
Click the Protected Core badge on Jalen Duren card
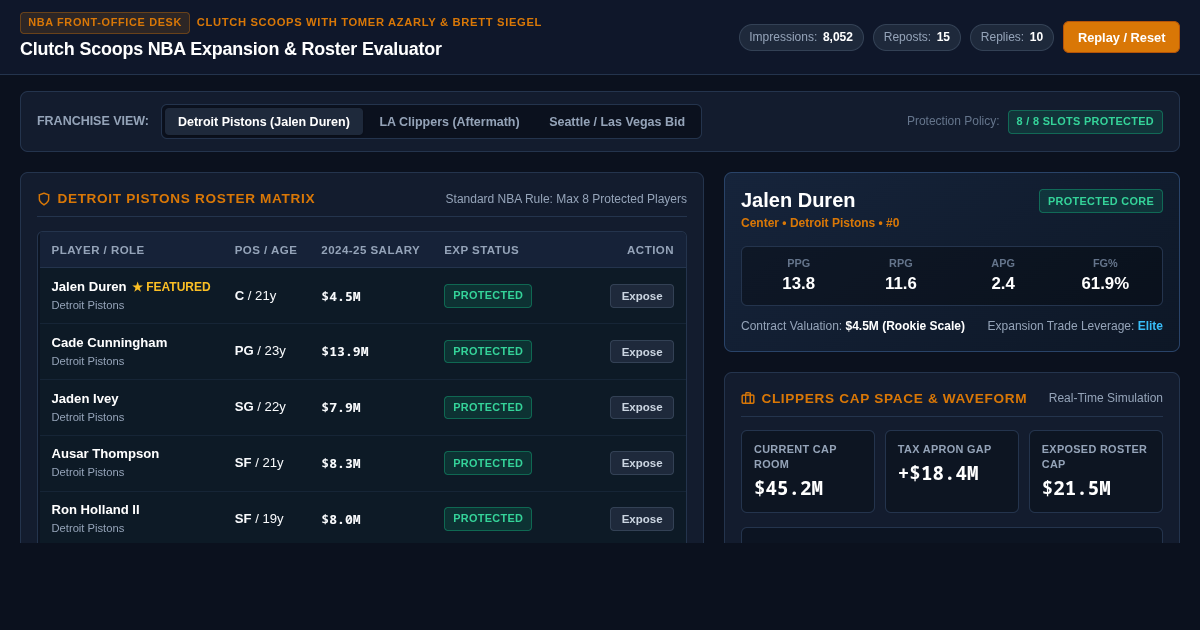1101,201
